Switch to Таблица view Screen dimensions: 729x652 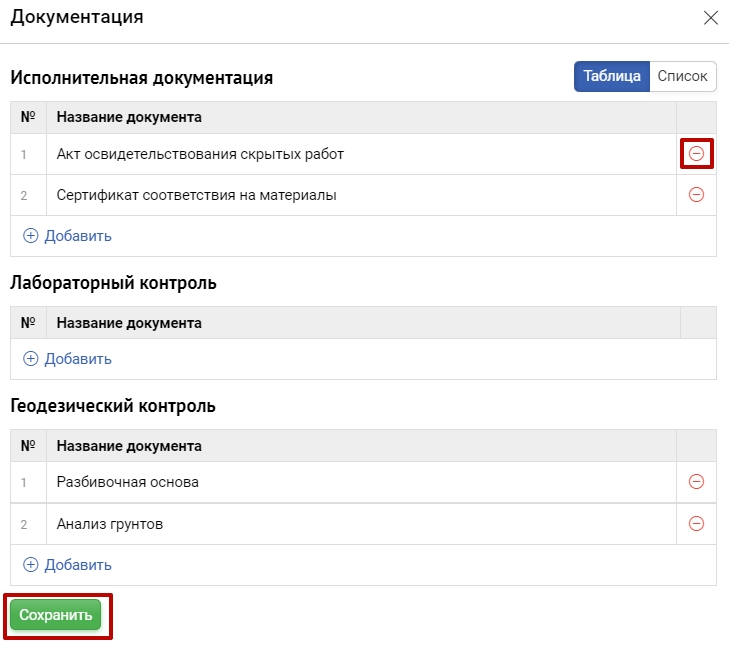pyautogui.click(x=611, y=77)
